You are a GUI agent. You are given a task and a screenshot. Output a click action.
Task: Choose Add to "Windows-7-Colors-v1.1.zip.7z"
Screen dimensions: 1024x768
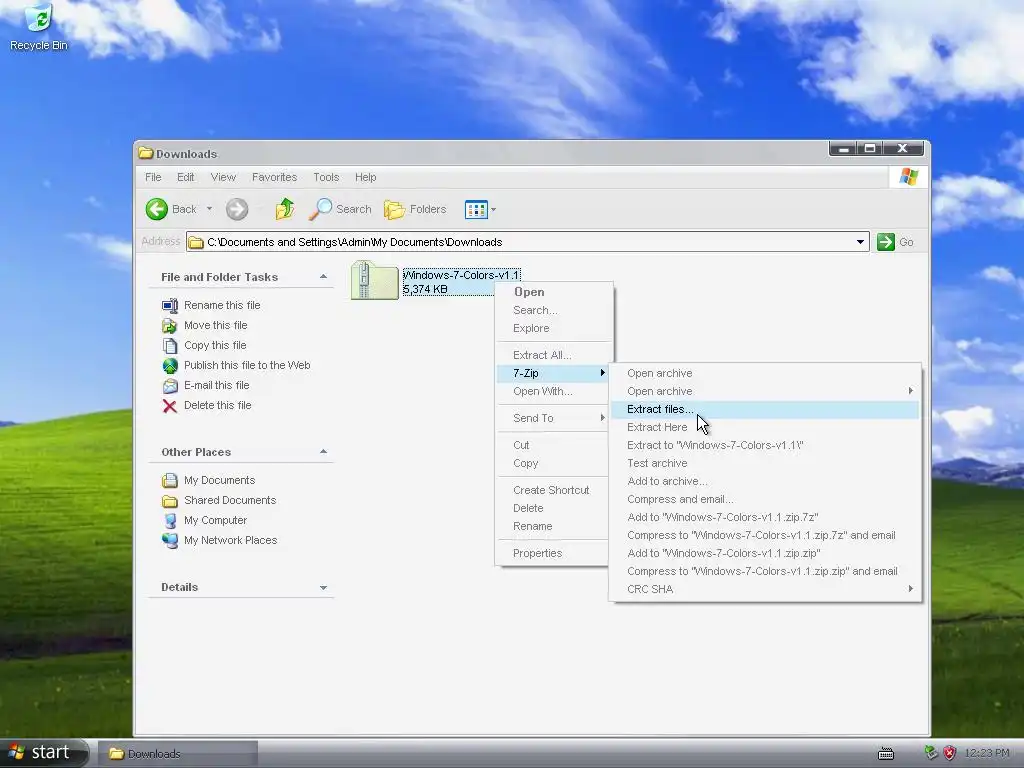coord(765,517)
